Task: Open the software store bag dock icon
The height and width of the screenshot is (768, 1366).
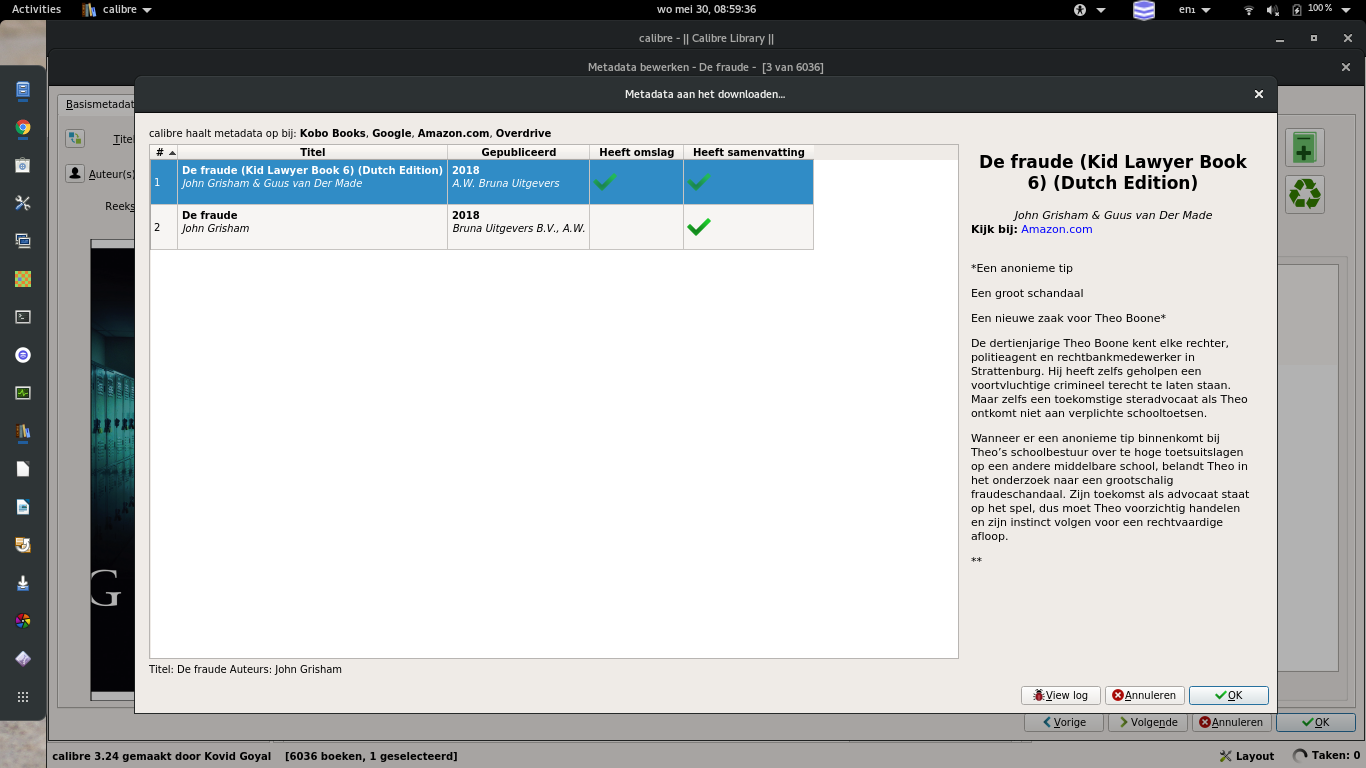Action: tap(23, 166)
